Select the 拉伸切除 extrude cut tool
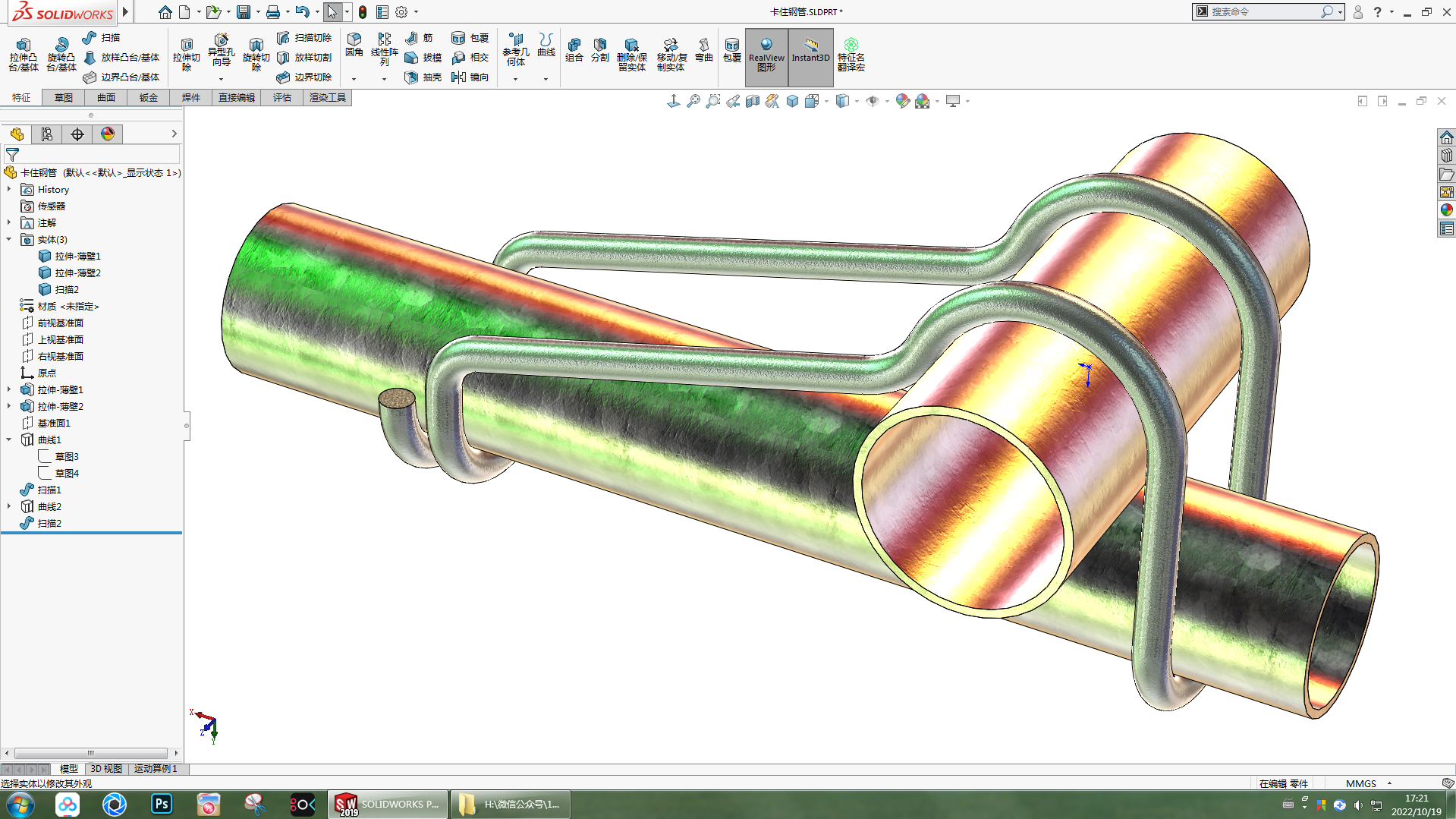Image resolution: width=1456 pixels, height=819 pixels. click(187, 54)
